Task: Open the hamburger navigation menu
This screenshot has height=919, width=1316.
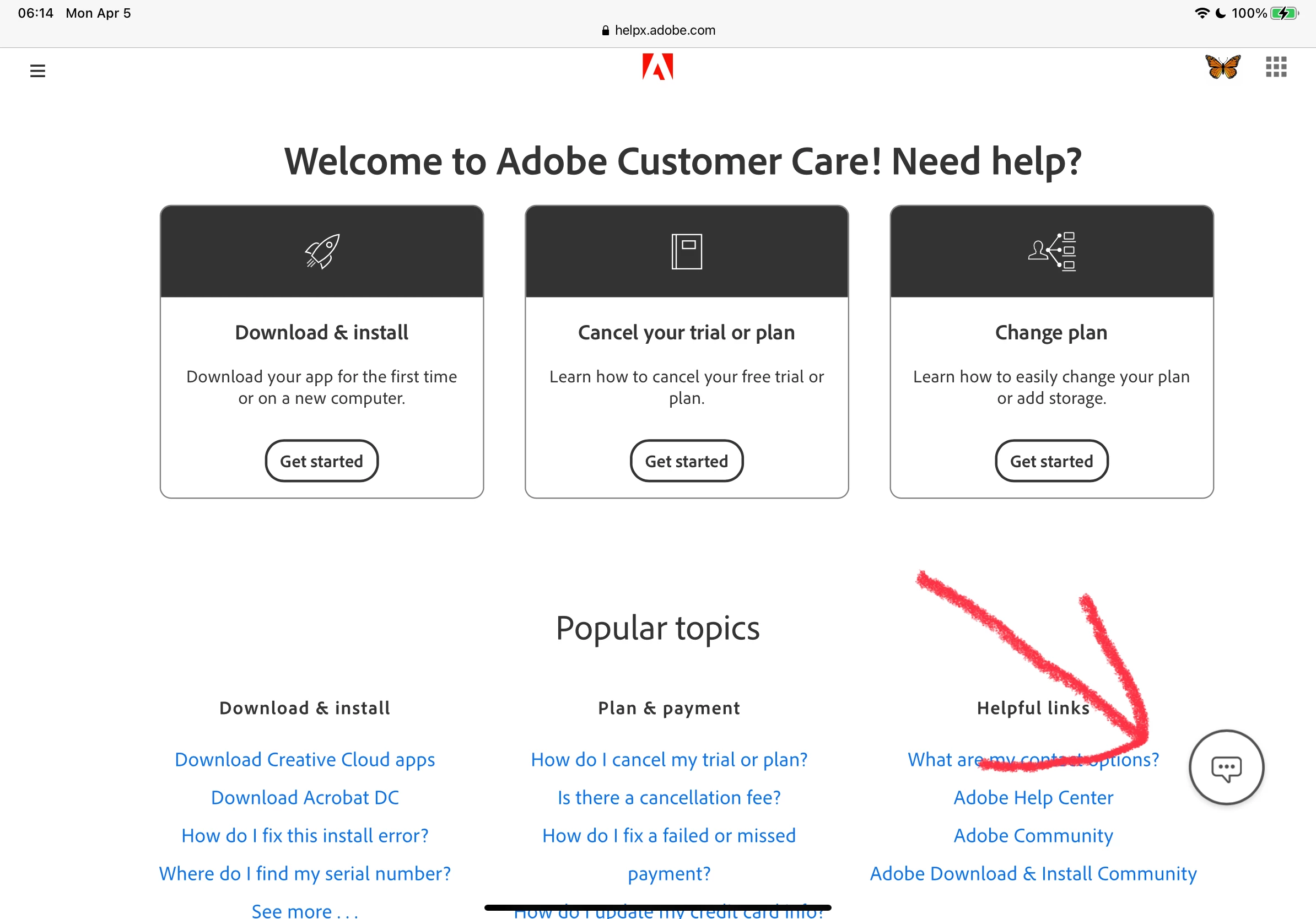Action: click(x=37, y=71)
